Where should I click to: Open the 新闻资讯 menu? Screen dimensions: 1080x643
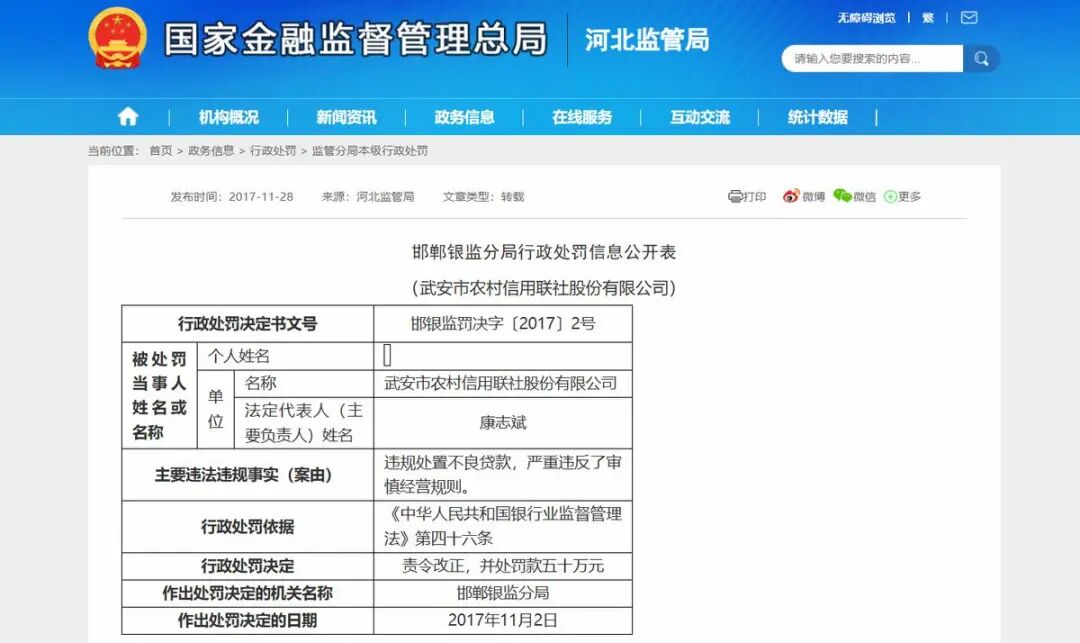346,117
